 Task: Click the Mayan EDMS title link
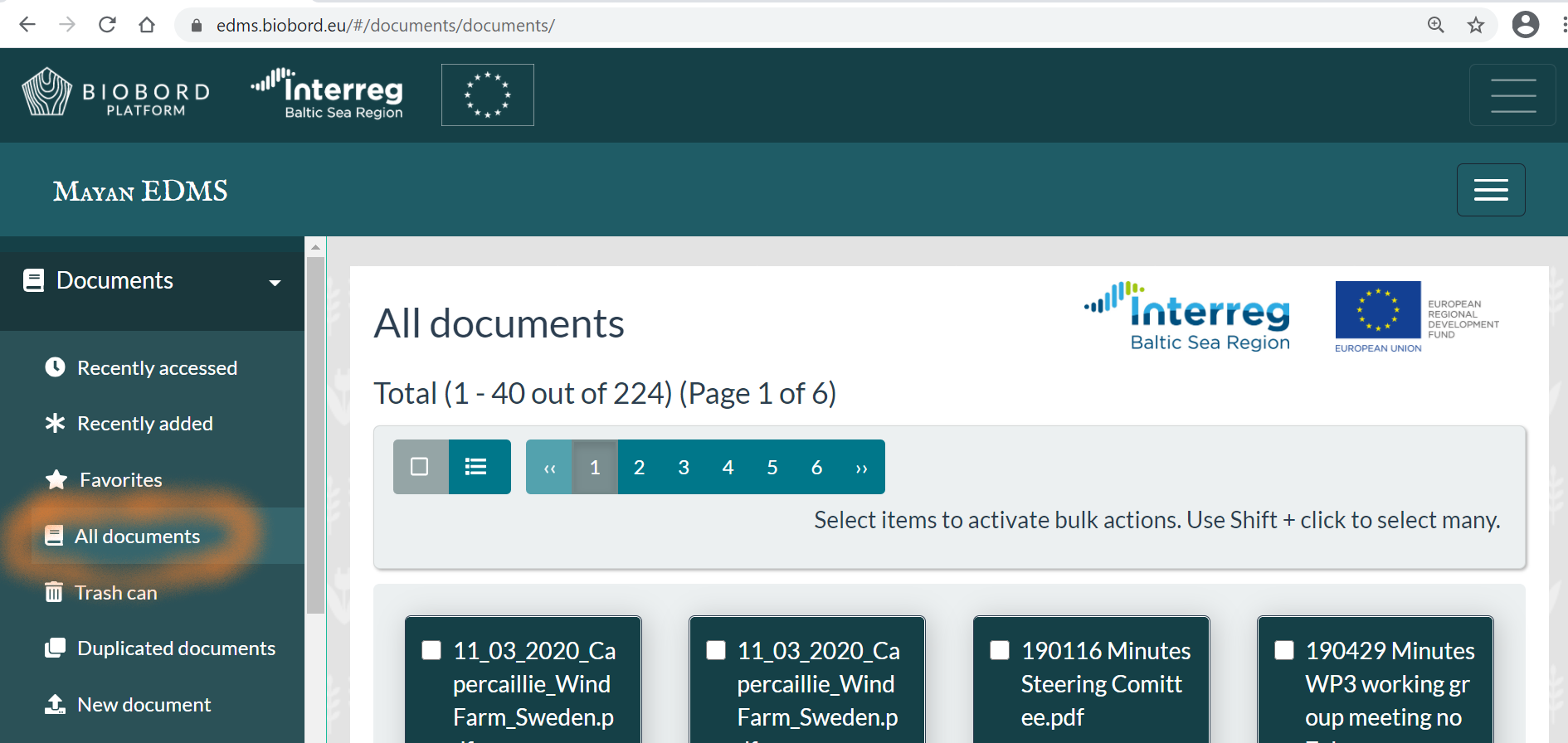click(x=140, y=191)
